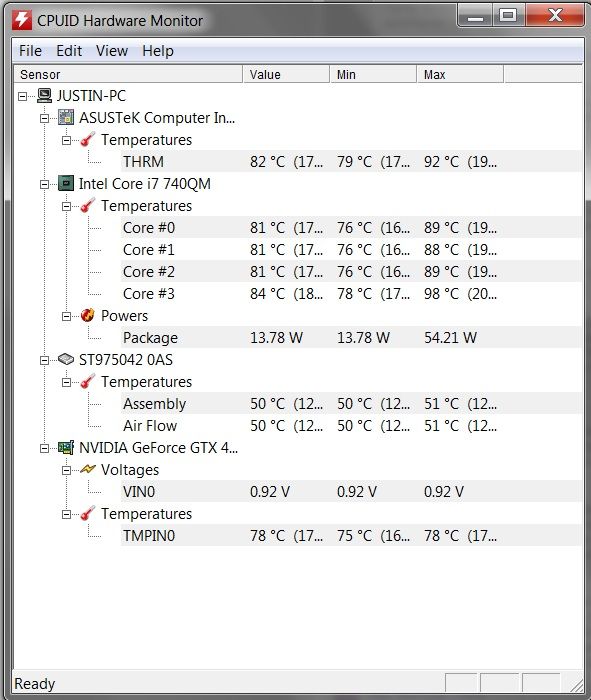This screenshot has height=700, width=591.
Task: Maximize the Hardware Monitor window
Action: pyautogui.click(x=508, y=16)
